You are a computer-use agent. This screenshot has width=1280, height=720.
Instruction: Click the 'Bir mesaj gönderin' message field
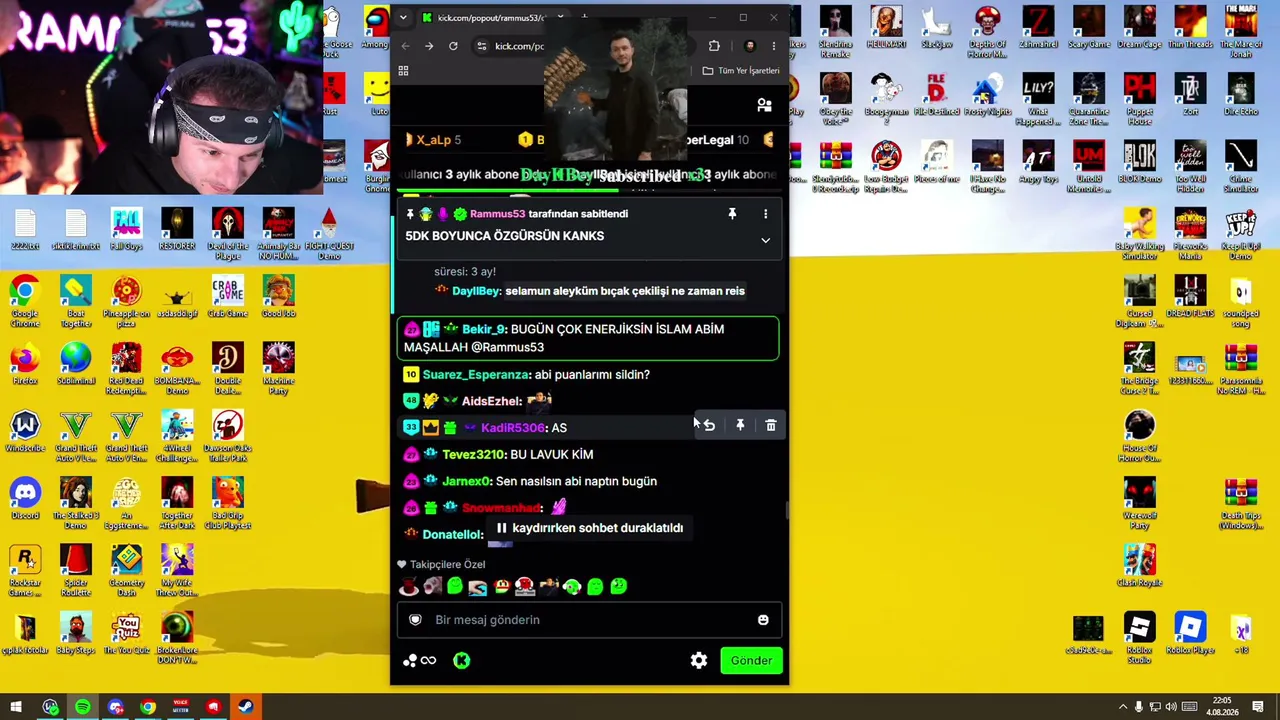tap(589, 620)
